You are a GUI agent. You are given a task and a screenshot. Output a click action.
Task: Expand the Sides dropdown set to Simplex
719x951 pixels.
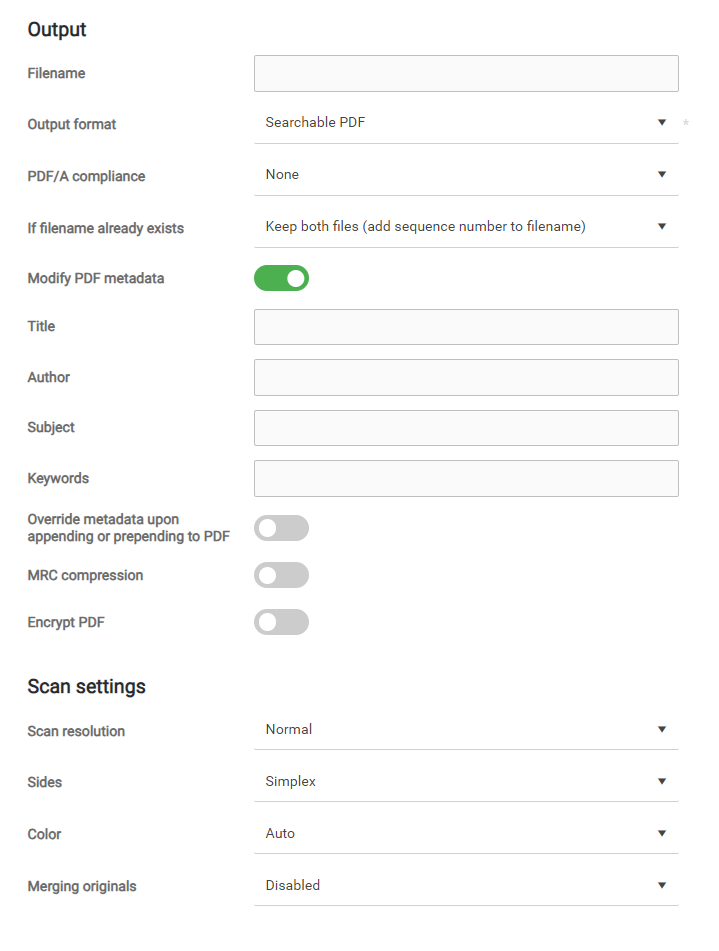[460, 782]
